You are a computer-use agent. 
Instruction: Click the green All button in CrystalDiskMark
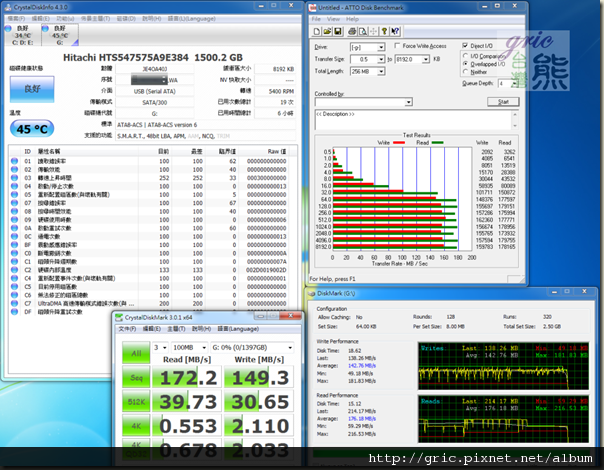[136, 353]
